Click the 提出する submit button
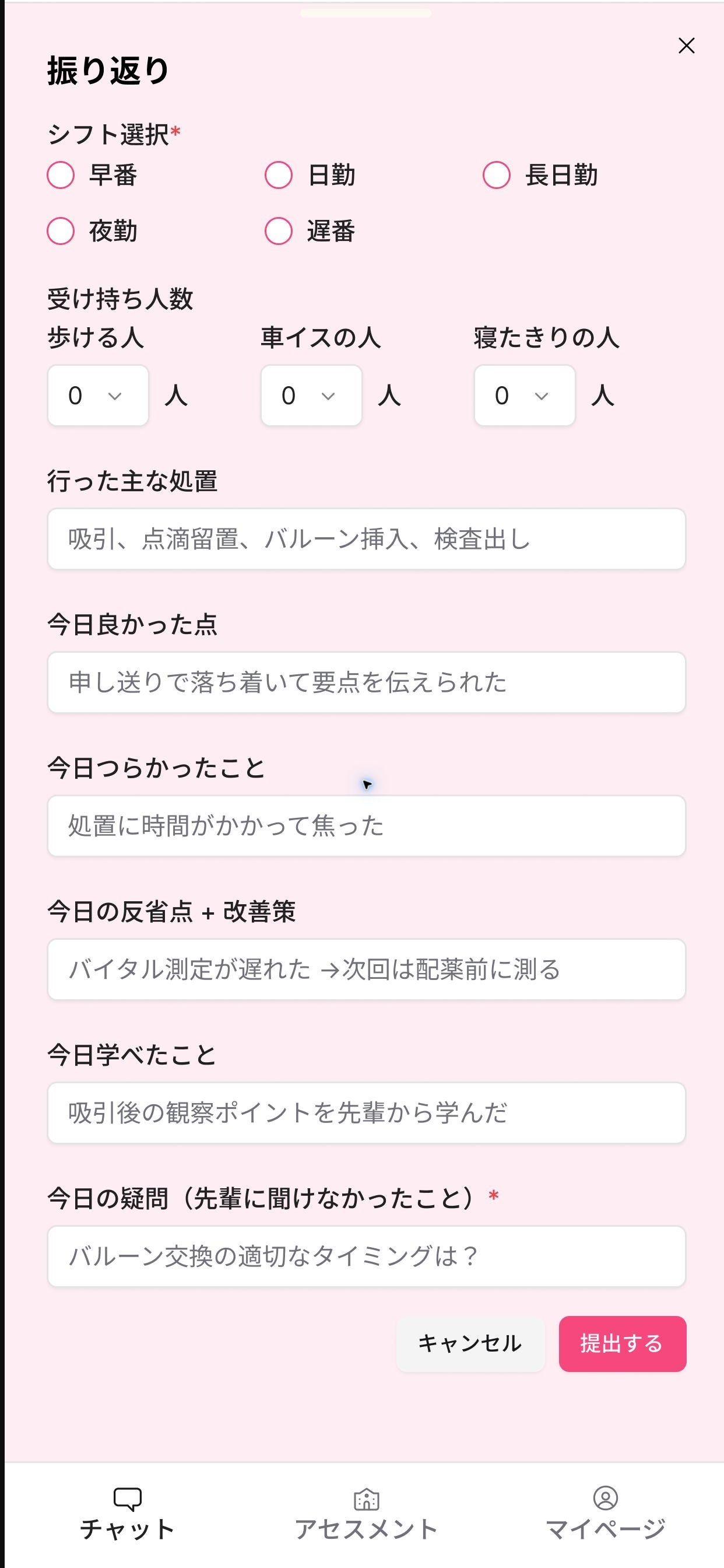 [623, 1343]
